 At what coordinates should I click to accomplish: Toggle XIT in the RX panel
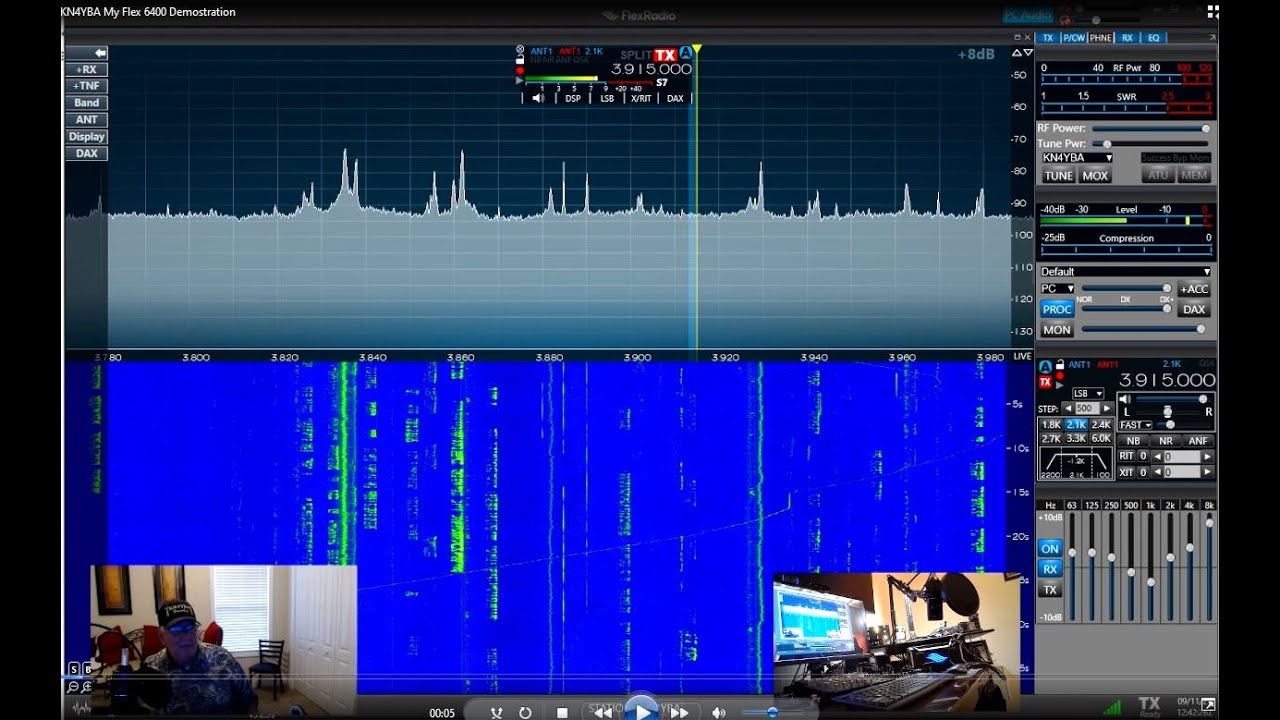[1125, 472]
